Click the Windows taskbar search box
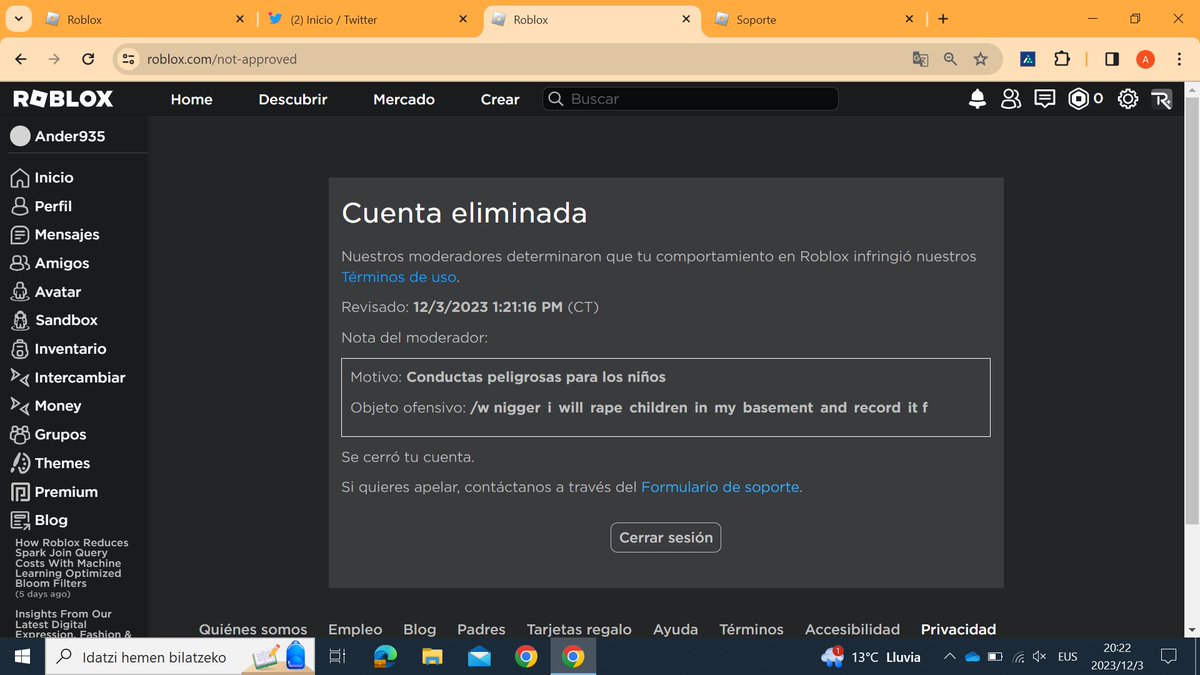This screenshot has height=675, width=1200. [x=181, y=657]
